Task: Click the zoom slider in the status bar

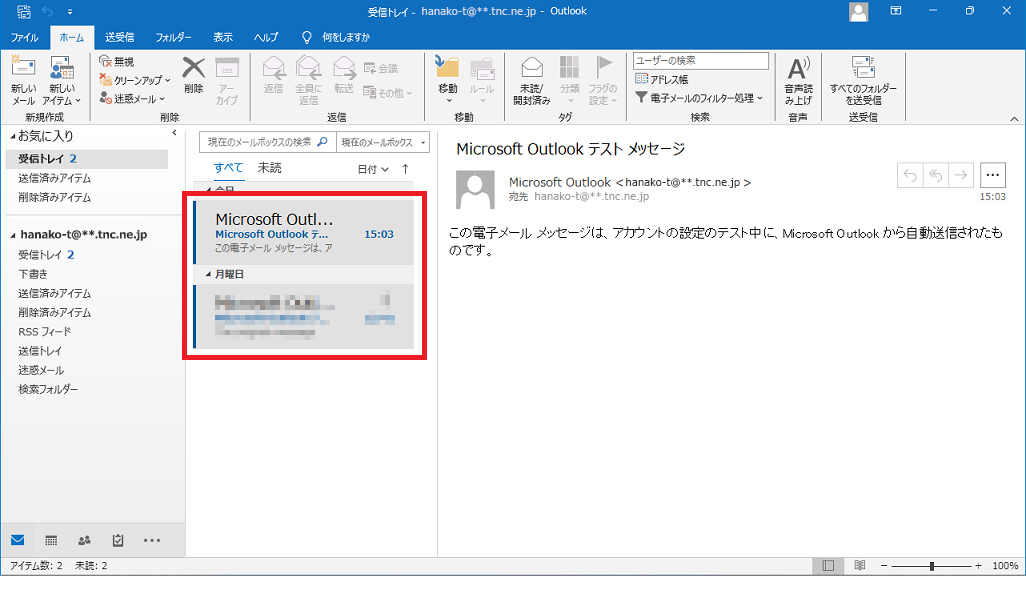Action: click(x=932, y=566)
